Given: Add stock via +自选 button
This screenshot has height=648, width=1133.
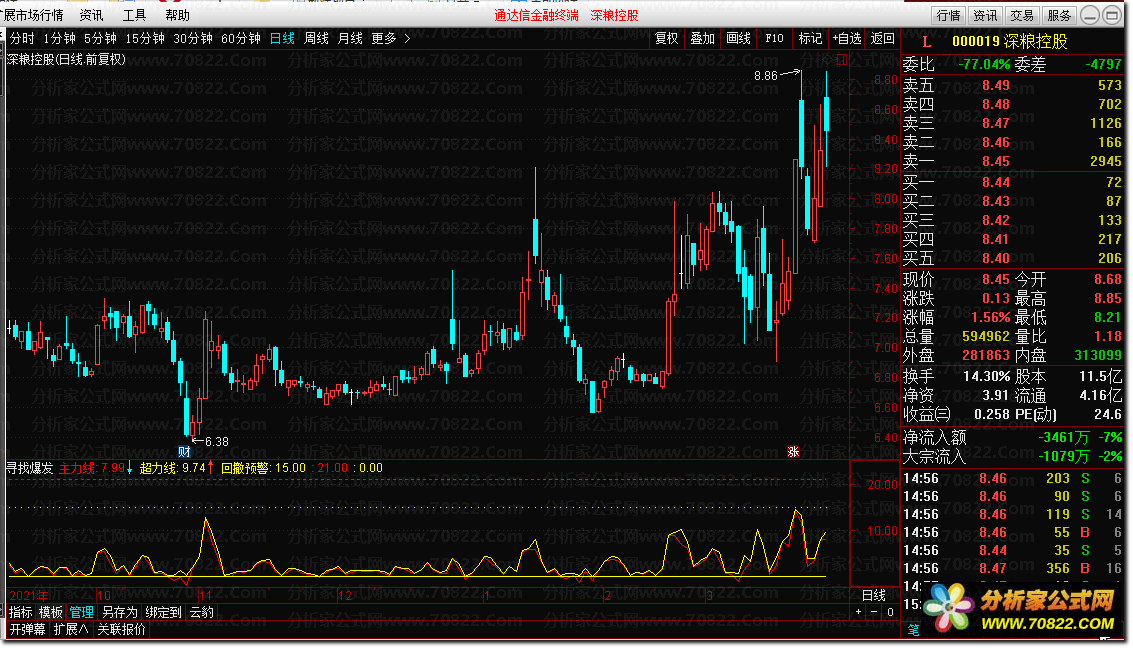Looking at the screenshot, I should coord(846,38).
